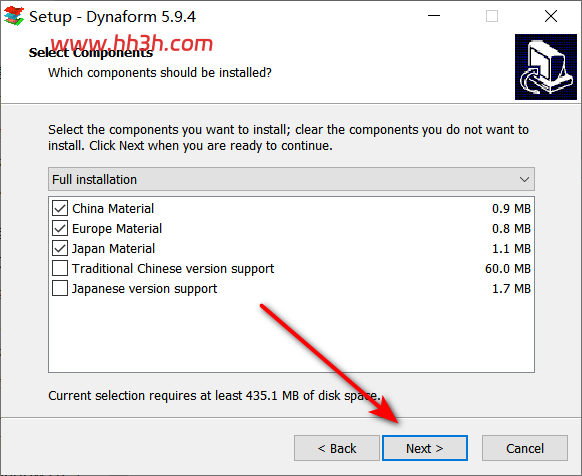Close the Setup window
This screenshot has height=476, width=582.
click(x=551, y=16)
